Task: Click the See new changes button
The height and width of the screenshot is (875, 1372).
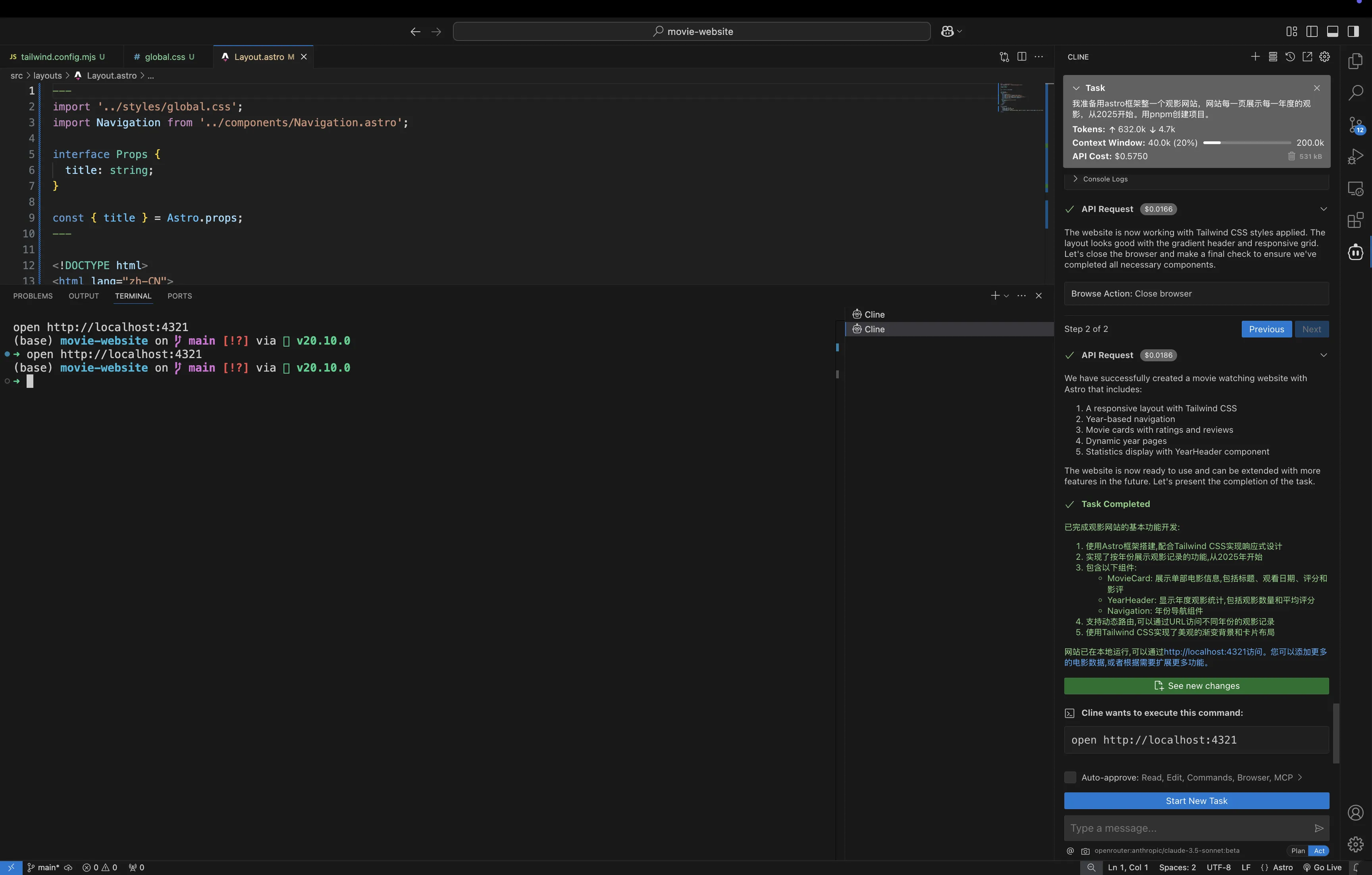Action: [x=1196, y=686]
